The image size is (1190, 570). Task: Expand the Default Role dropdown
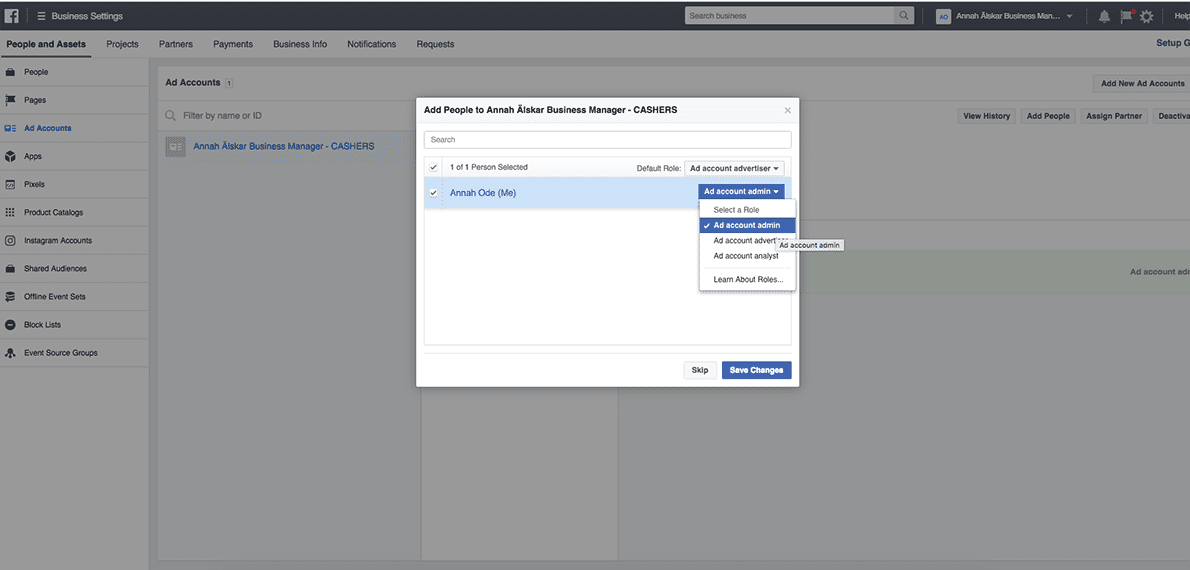(734, 168)
